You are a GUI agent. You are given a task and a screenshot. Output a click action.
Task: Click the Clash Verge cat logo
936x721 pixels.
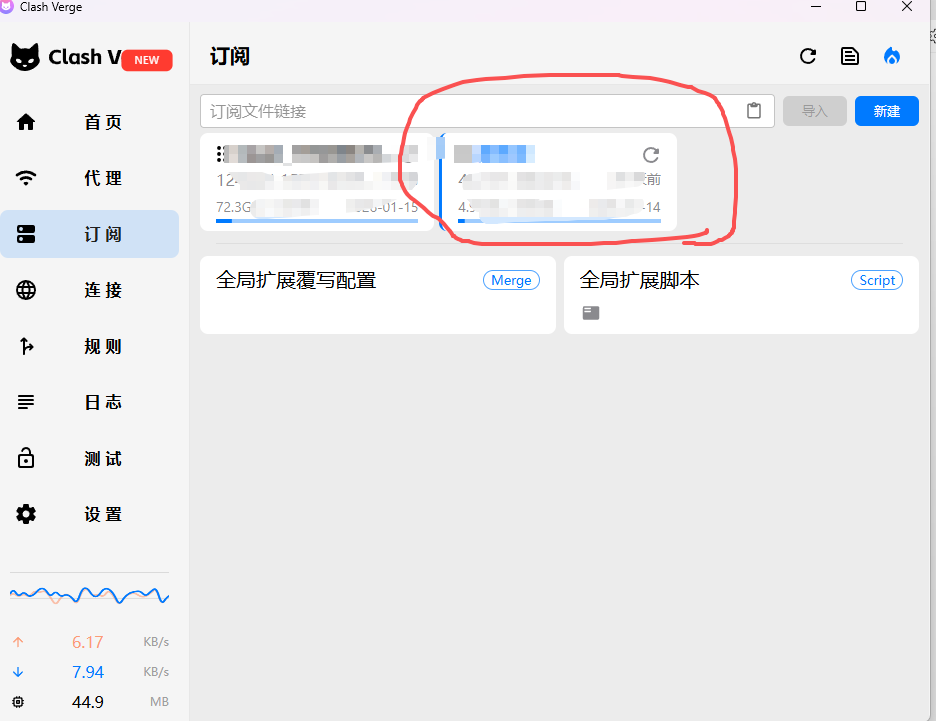pyautogui.click(x=25, y=58)
